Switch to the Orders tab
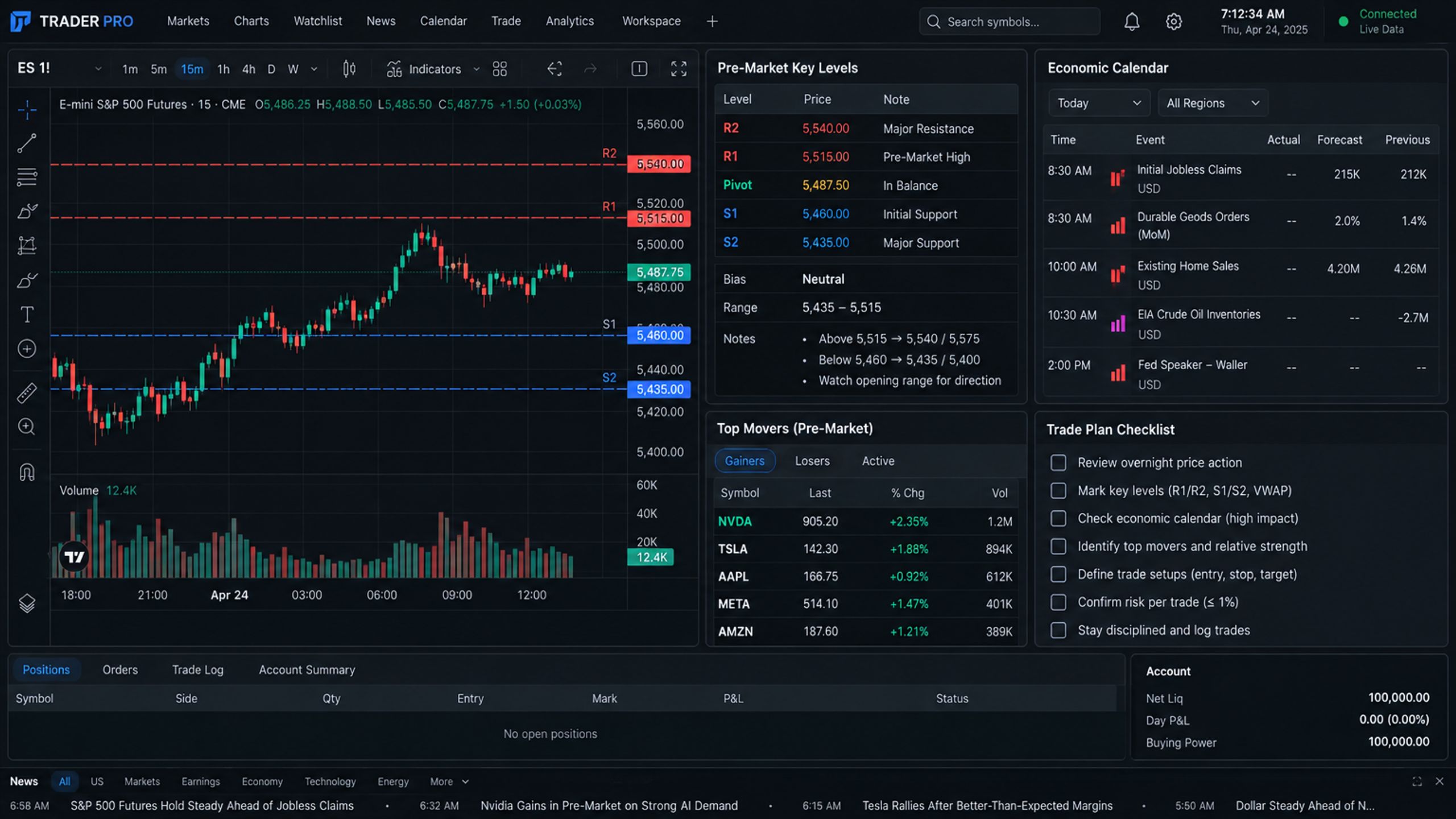 click(x=120, y=669)
